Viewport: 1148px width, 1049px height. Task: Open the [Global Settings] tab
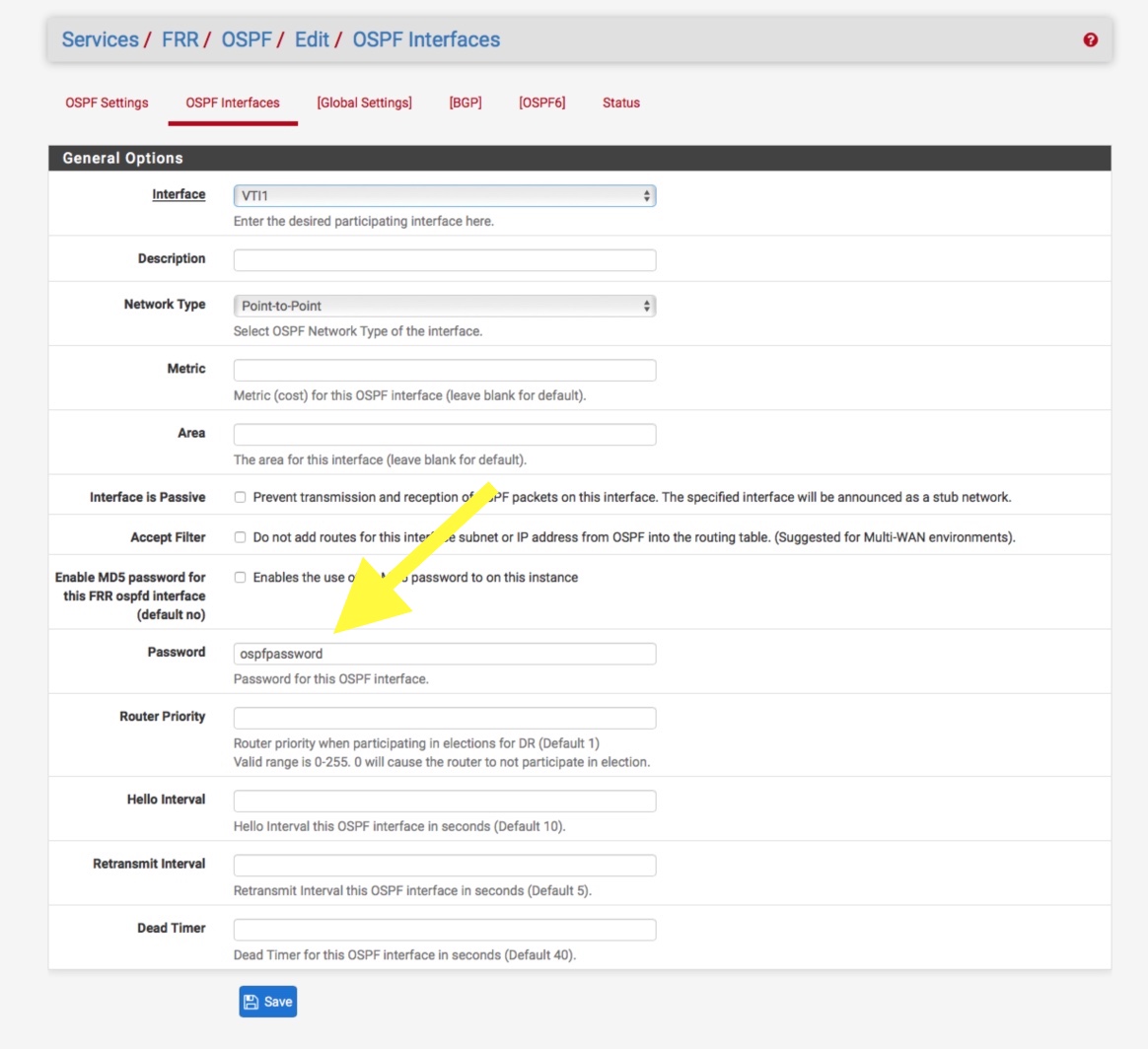(364, 103)
